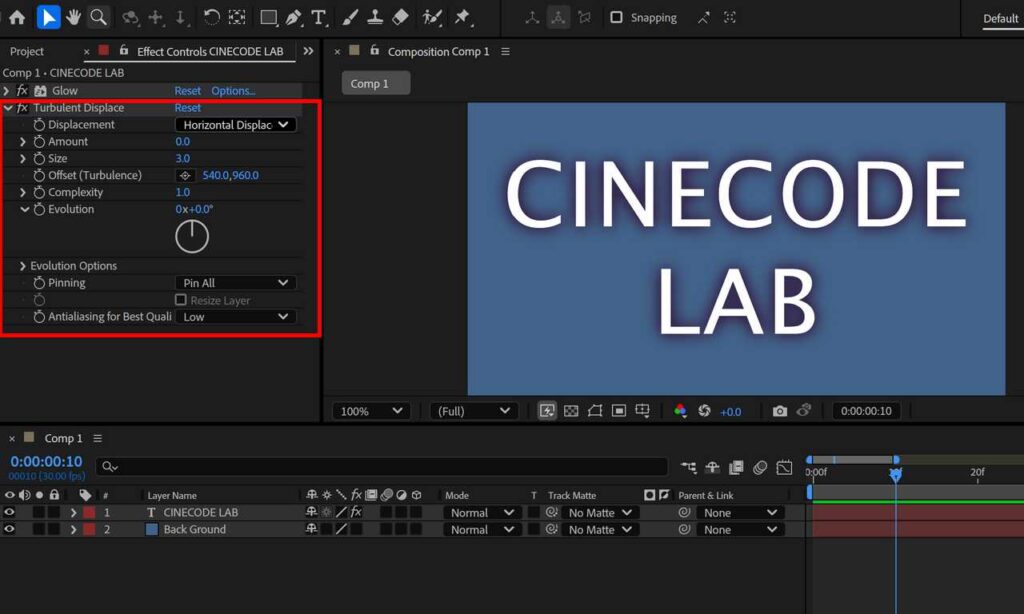Collapse the Turbulent Displace effect

[x=8, y=107]
